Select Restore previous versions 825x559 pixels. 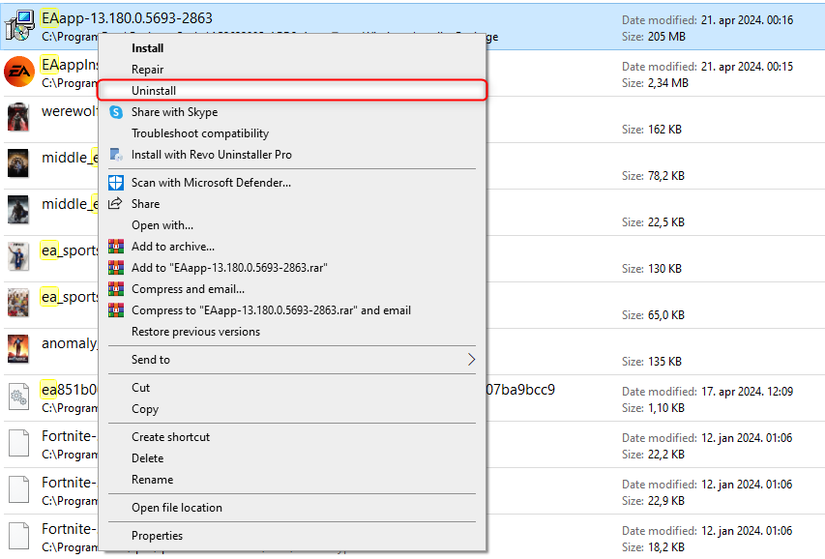coord(196,332)
